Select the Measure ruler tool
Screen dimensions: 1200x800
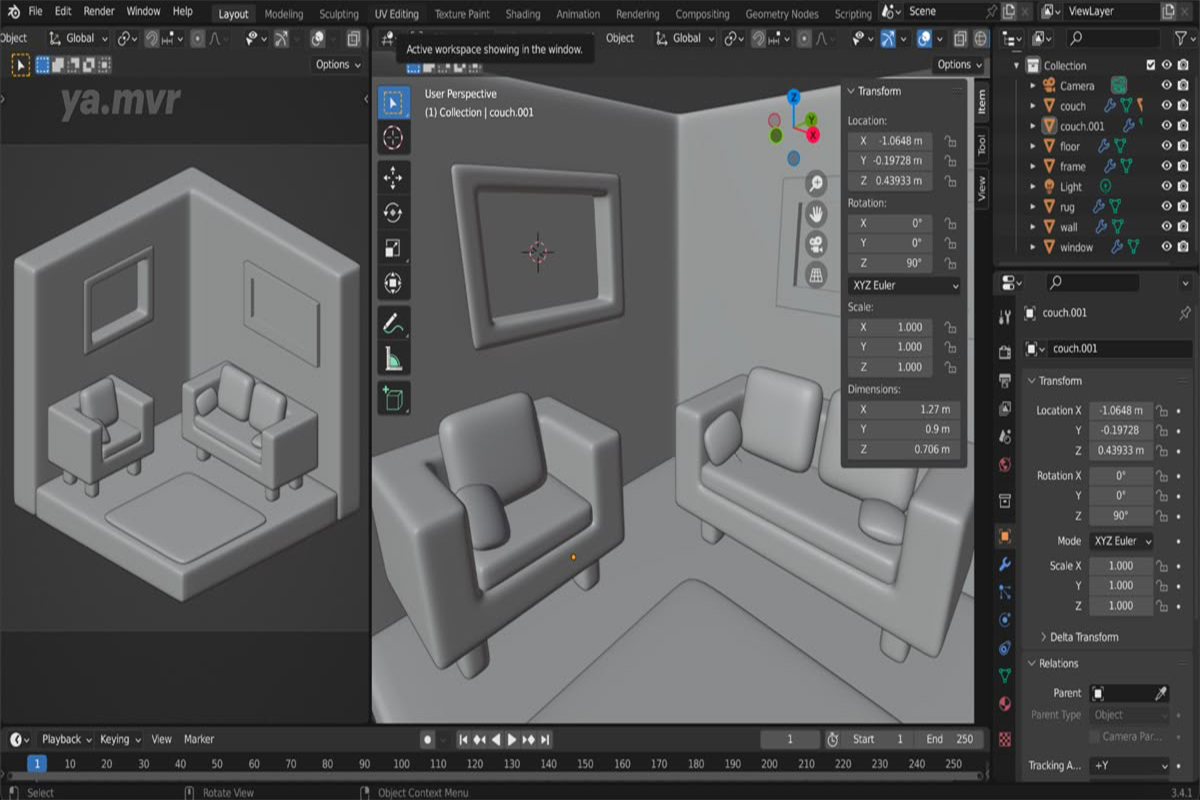pyautogui.click(x=393, y=359)
